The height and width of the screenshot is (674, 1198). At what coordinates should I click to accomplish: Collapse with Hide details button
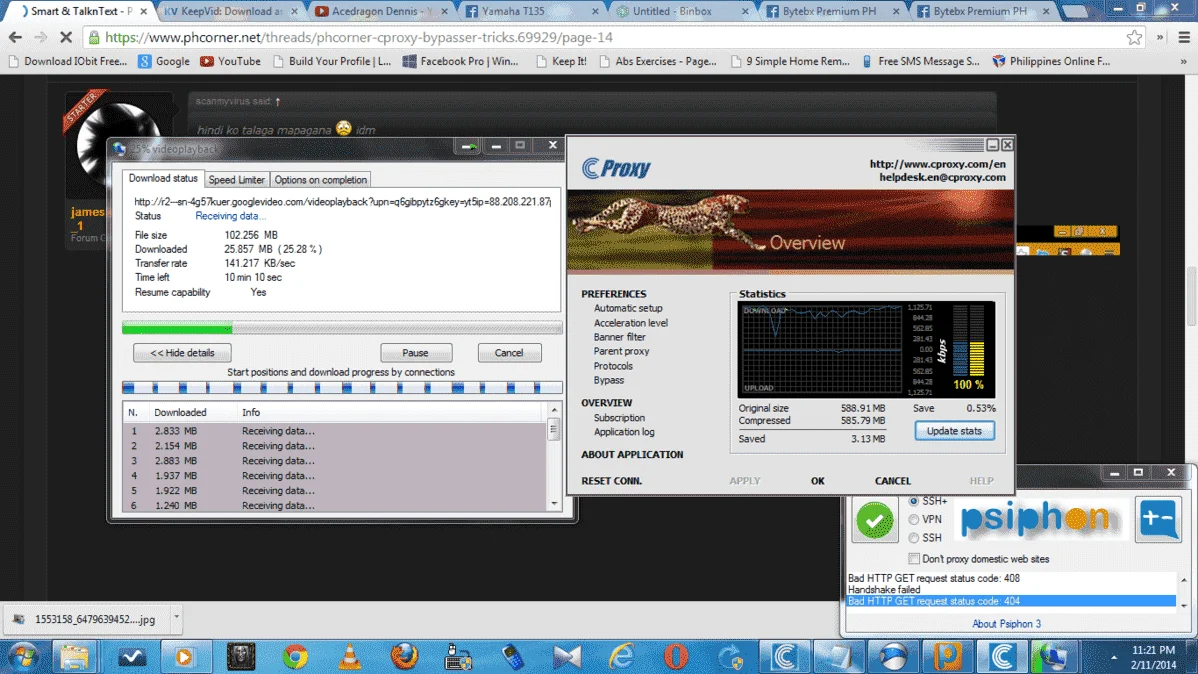coord(182,353)
